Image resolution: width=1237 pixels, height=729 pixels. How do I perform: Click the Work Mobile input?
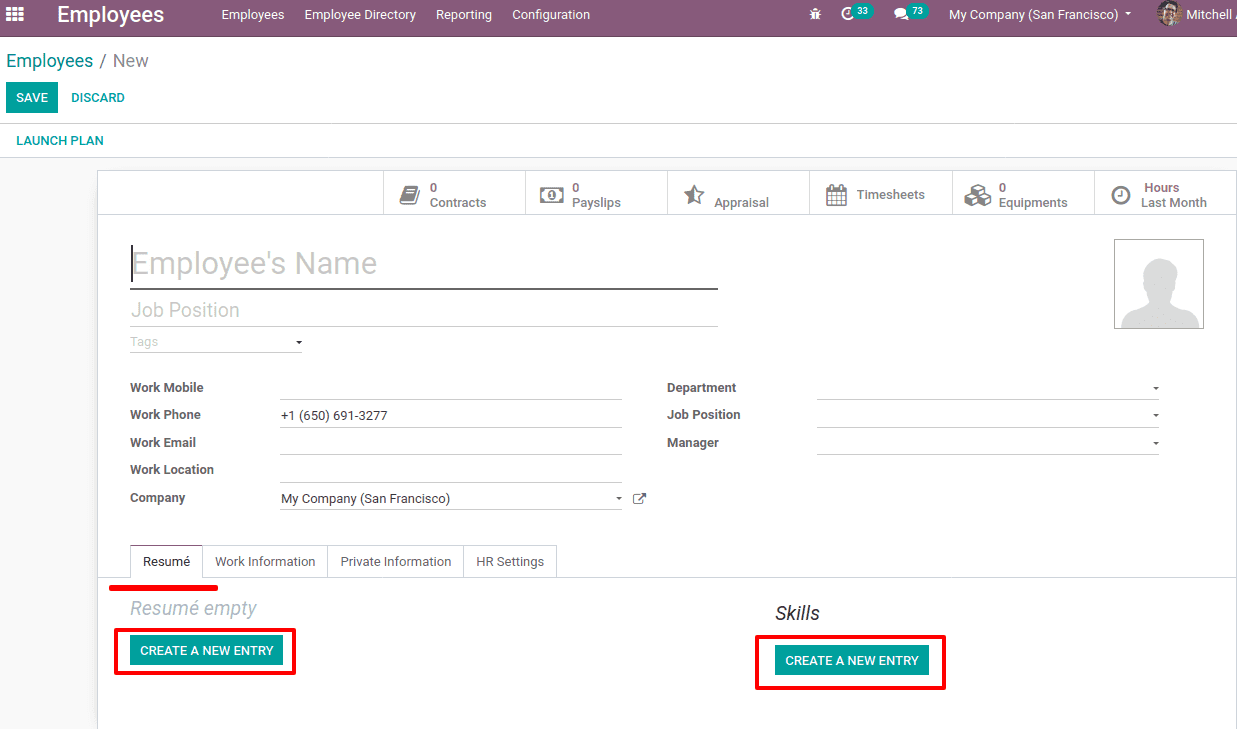click(x=451, y=388)
